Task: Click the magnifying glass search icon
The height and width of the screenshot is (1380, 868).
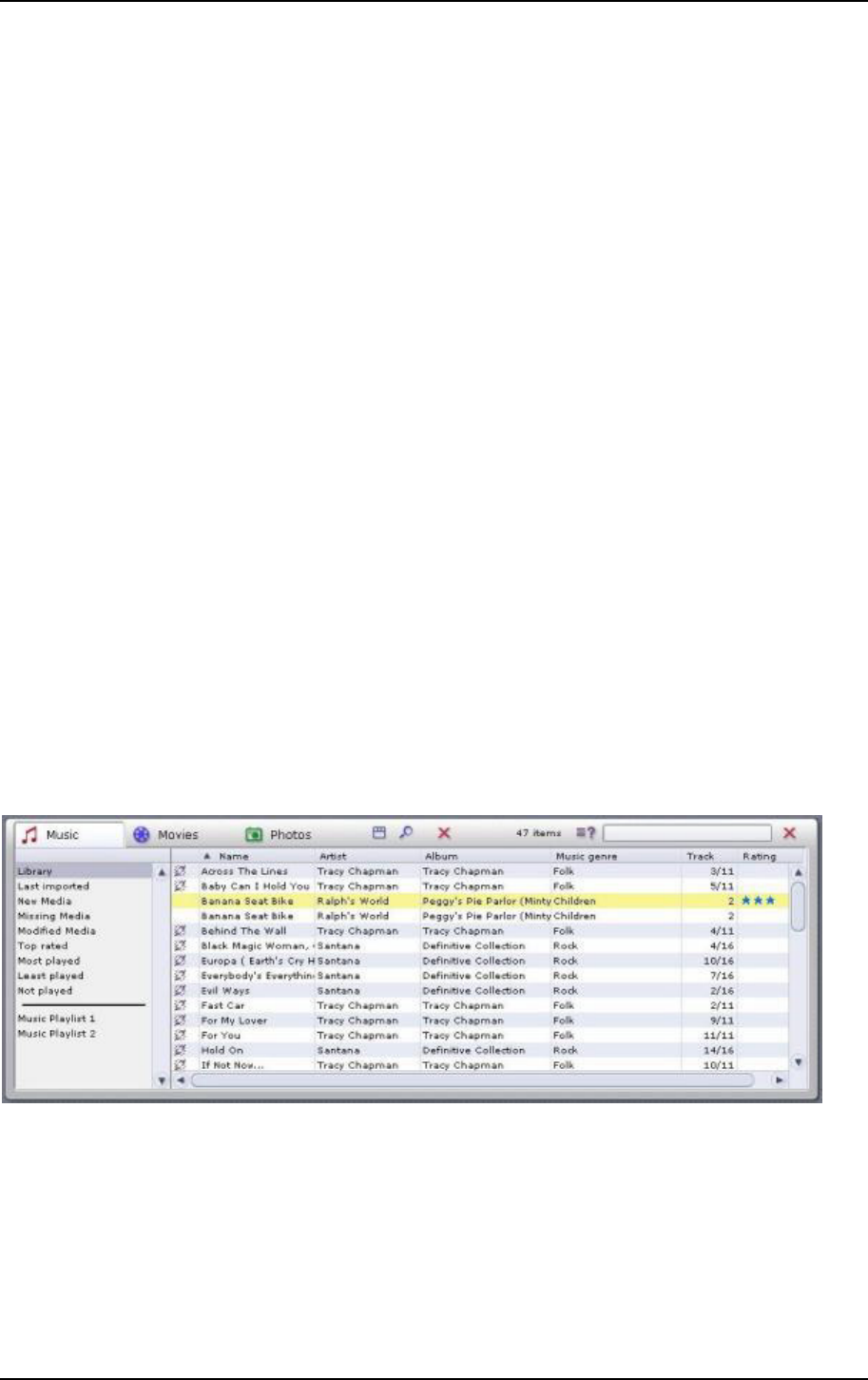Action: click(406, 832)
